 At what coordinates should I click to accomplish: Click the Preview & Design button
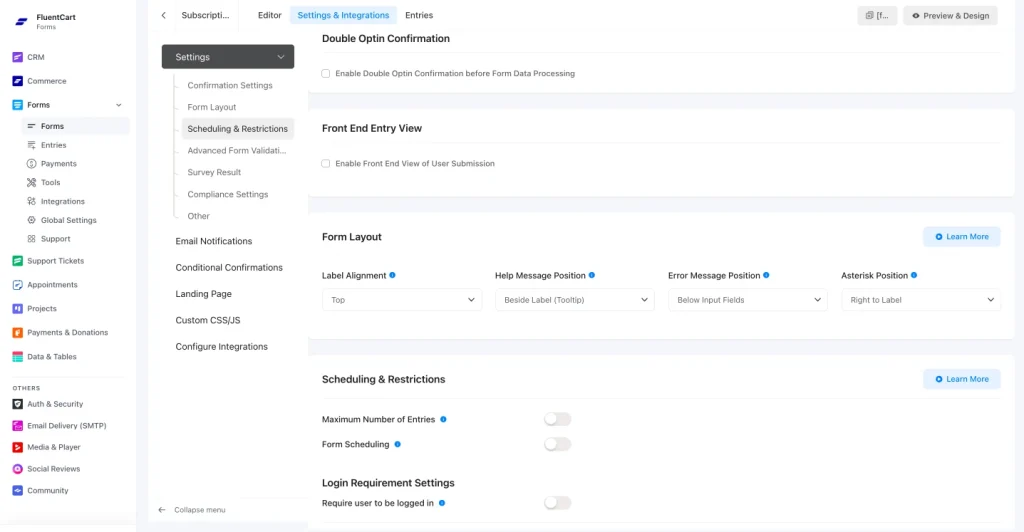click(x=950, y=16)
